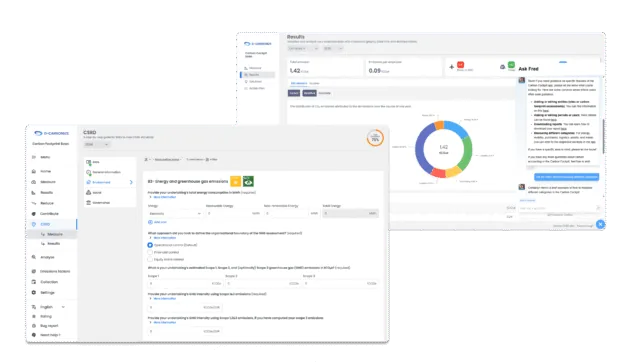Open Contribute leaf icon in sidebar
Image resolution: width=640 pixels, height=364 pixels.
point(34,214)
